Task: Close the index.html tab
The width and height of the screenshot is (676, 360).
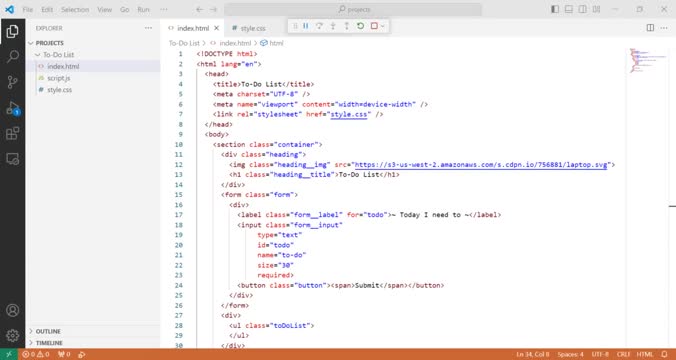Action: click(x=216, y=28)
